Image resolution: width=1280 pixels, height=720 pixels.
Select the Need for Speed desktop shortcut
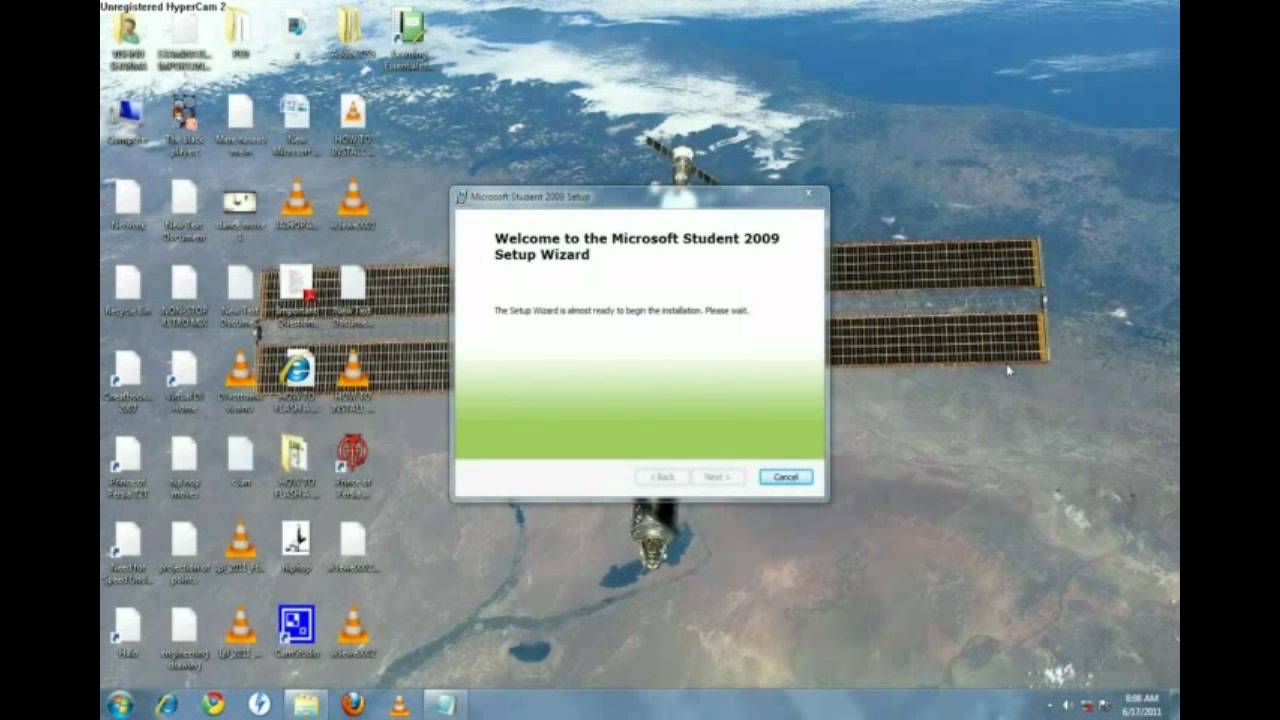click(128, 553)
